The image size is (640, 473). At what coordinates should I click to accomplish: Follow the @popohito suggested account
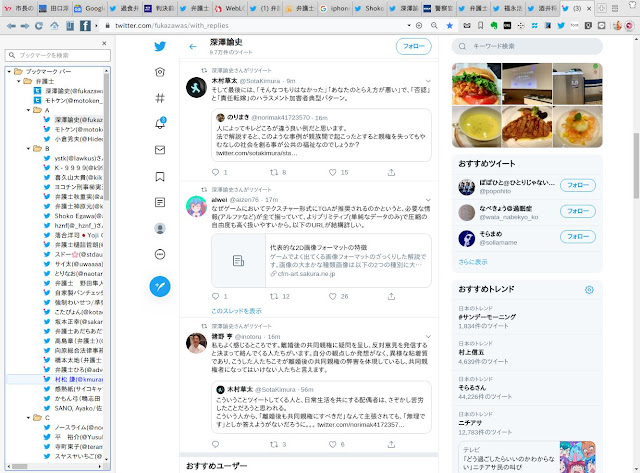click(x=578, y=185)
